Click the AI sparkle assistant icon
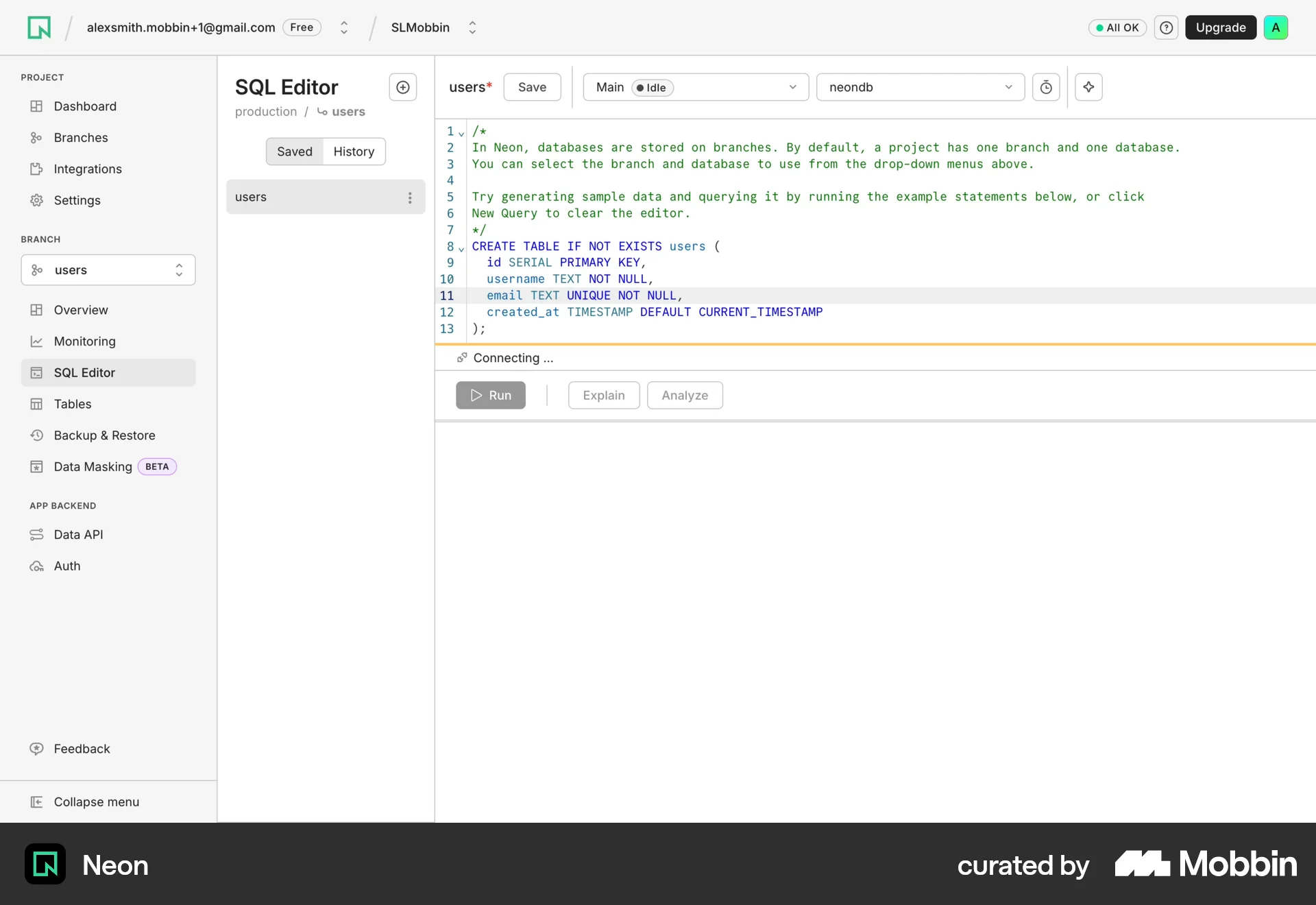 (x=1088, y=87)
